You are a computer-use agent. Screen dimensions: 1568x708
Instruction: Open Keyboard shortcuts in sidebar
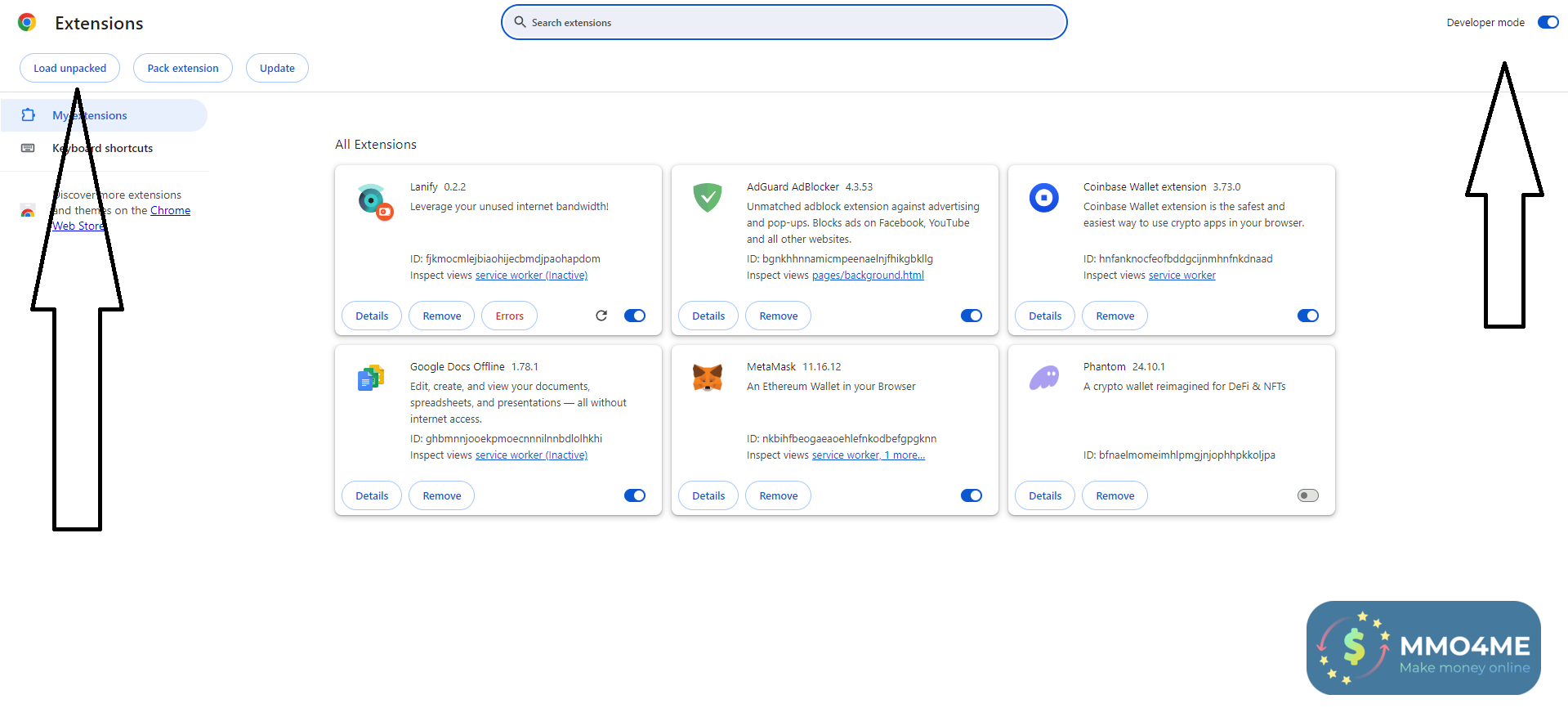coord(102,148)
